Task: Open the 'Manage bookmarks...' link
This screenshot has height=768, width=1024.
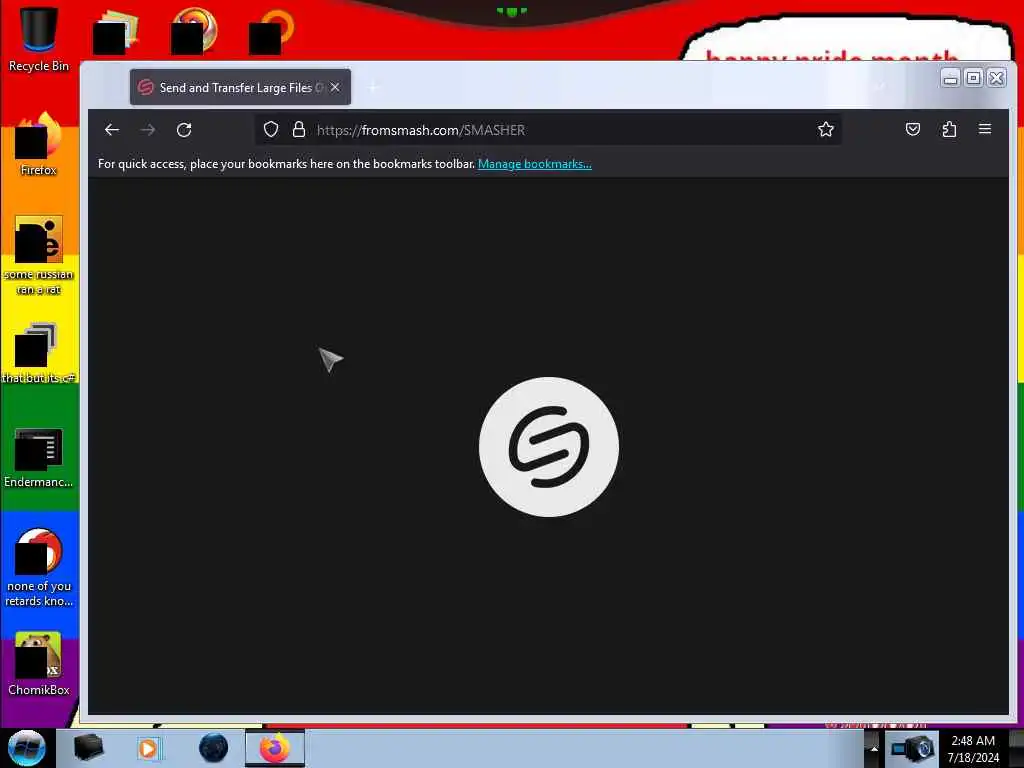Action: click(x=535, y=164)
